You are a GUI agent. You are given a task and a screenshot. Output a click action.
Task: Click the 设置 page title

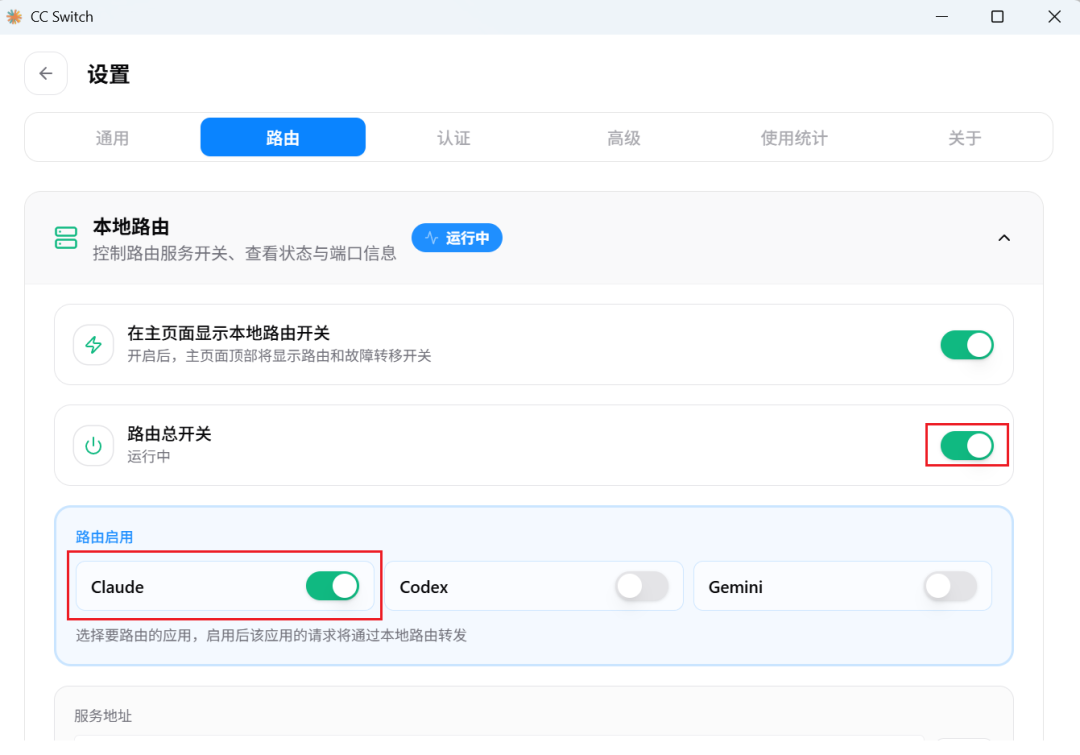pyautogui.click(x=109, y=74)
